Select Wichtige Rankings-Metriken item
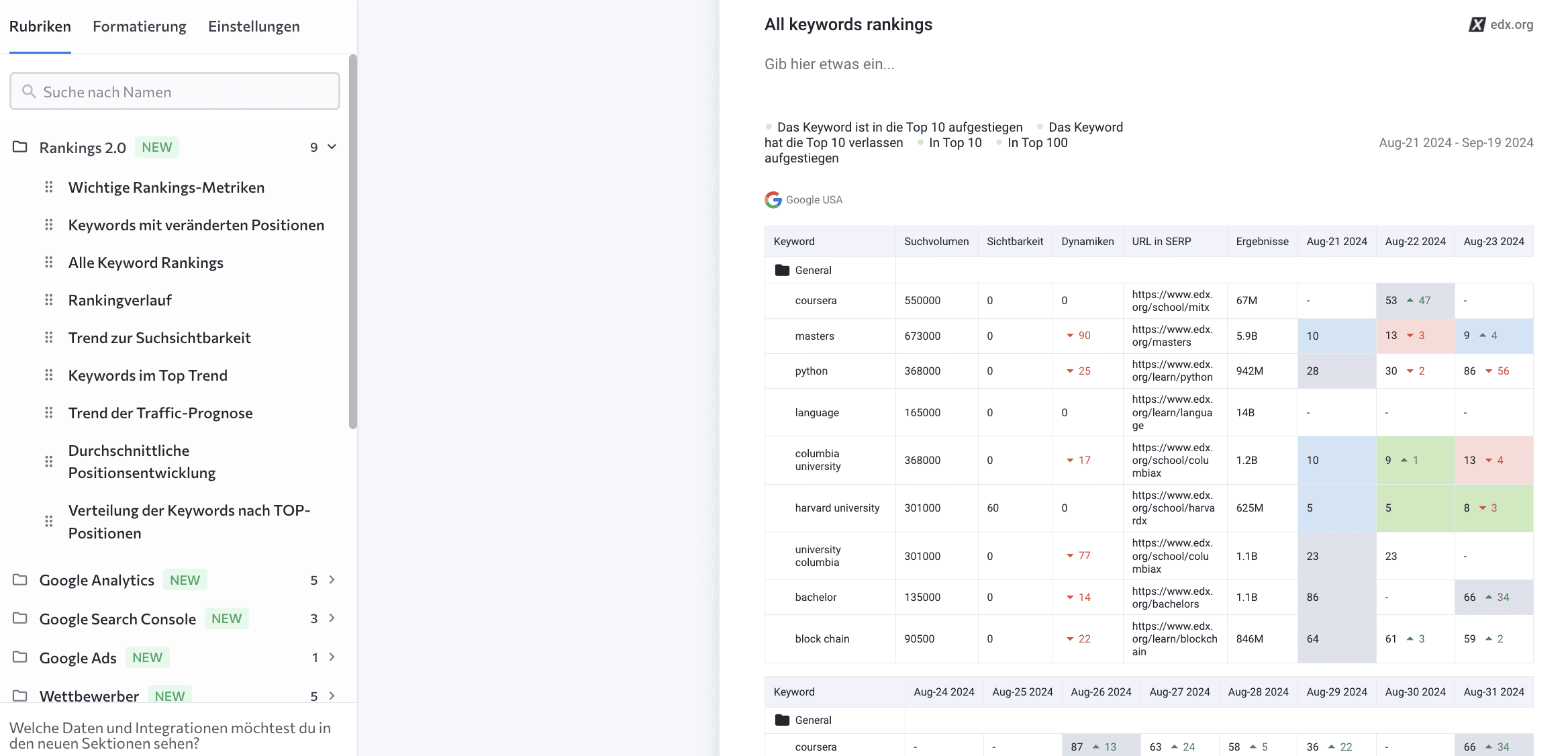 pos(166,187)
